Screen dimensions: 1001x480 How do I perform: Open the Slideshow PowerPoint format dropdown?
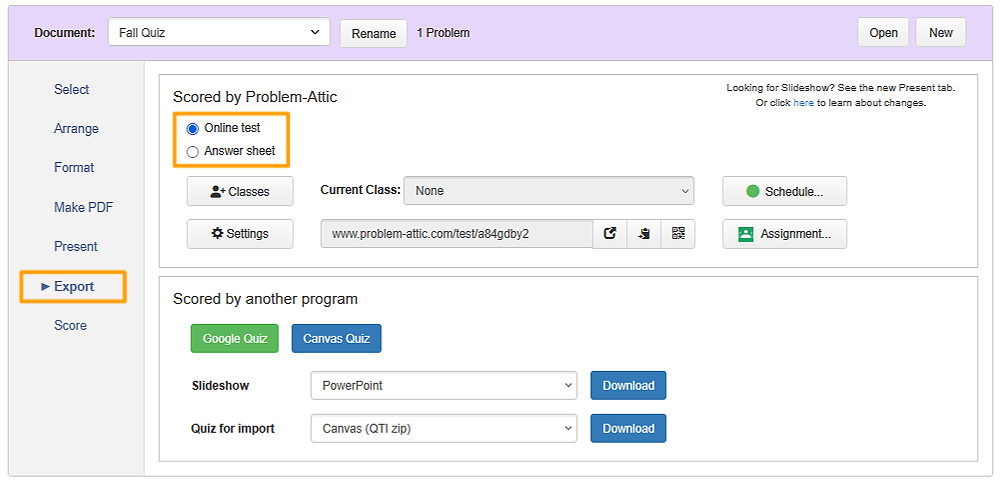(x=444, y=386)
